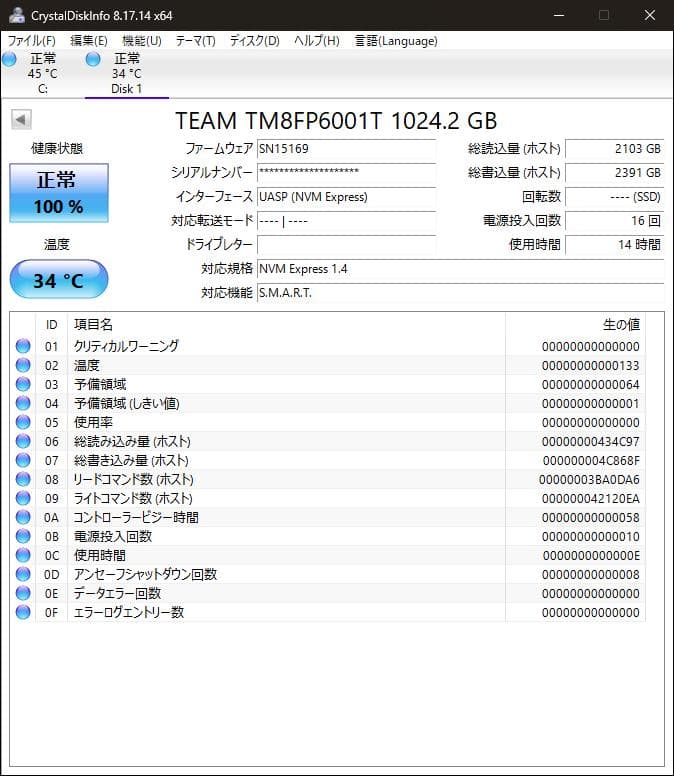674x776 pixels.
Task: Select the Disk 1 status orb
Action: (93, 60)
